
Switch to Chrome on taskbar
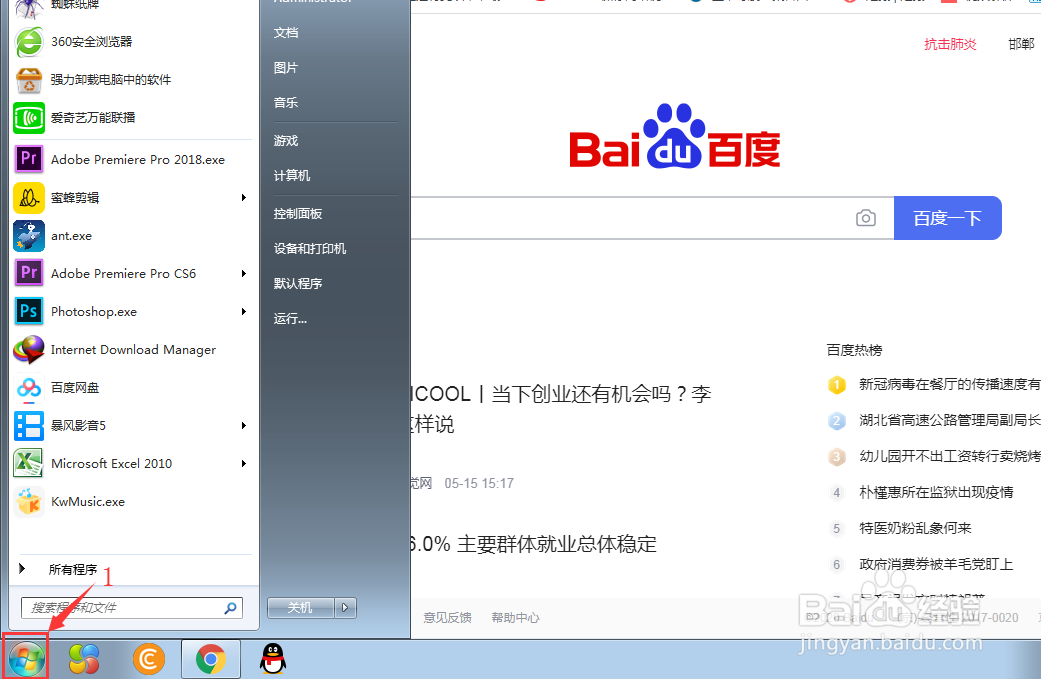pyautogui.click(x=210, y=659)
